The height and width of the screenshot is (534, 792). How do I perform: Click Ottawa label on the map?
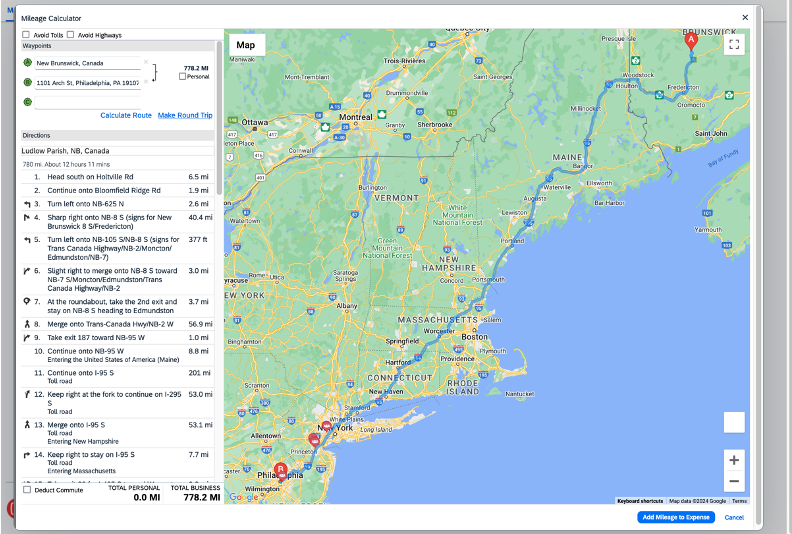click(255, 122)
